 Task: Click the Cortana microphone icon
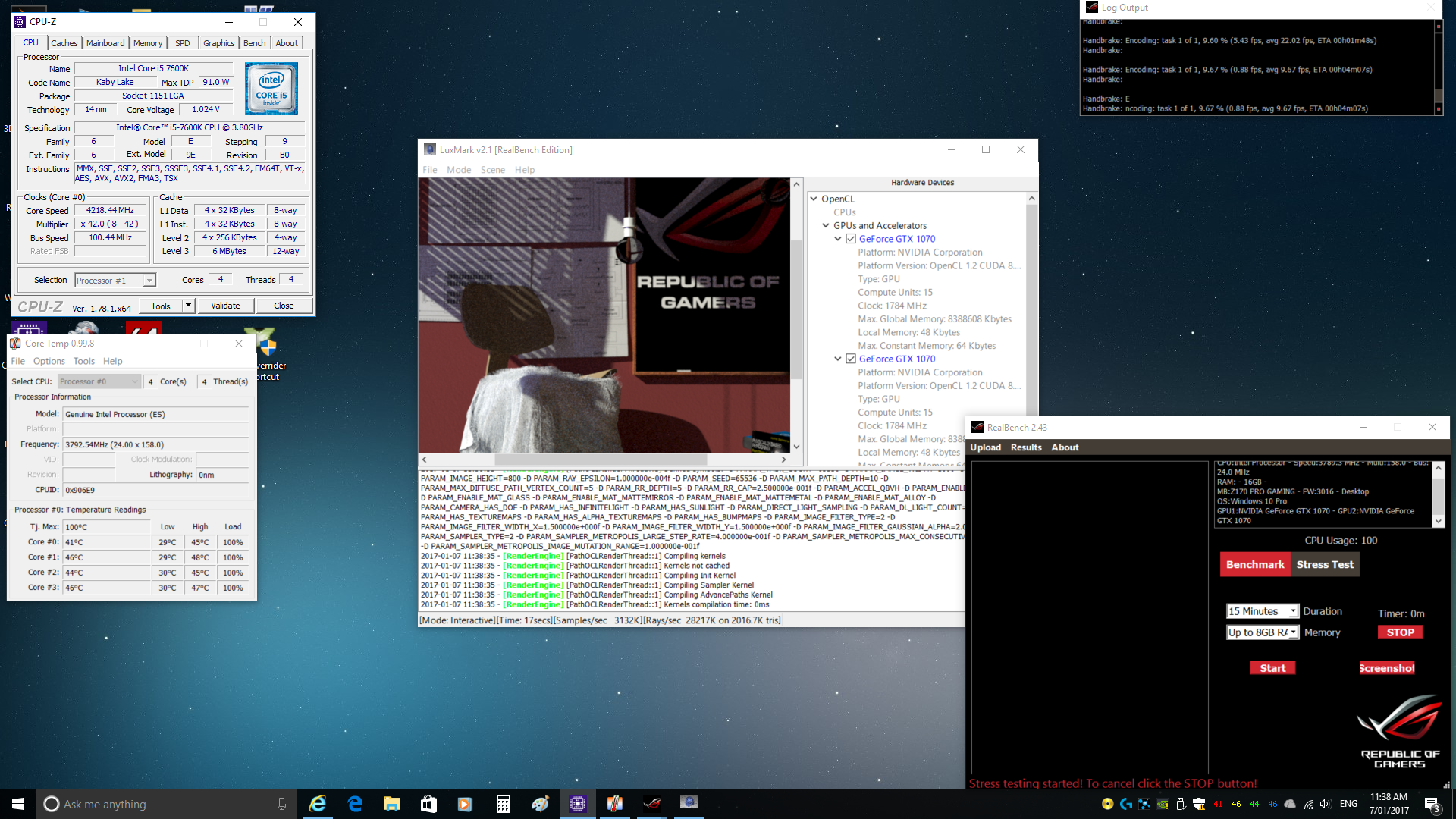[x=281, y=804]
